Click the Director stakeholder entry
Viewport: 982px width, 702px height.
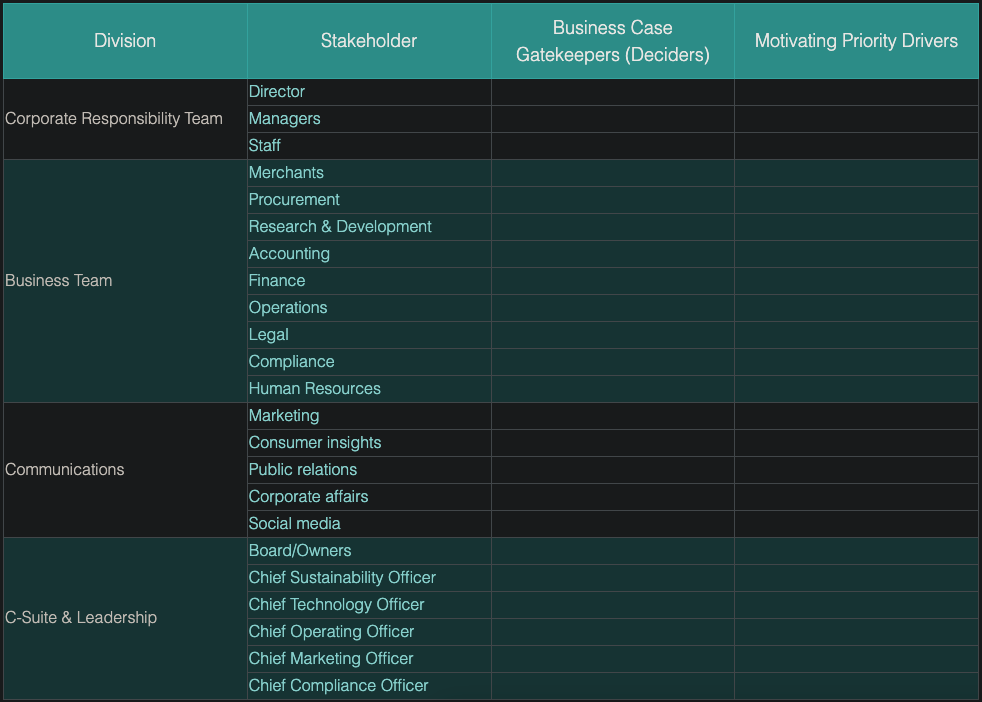click(x=277, y=92)
